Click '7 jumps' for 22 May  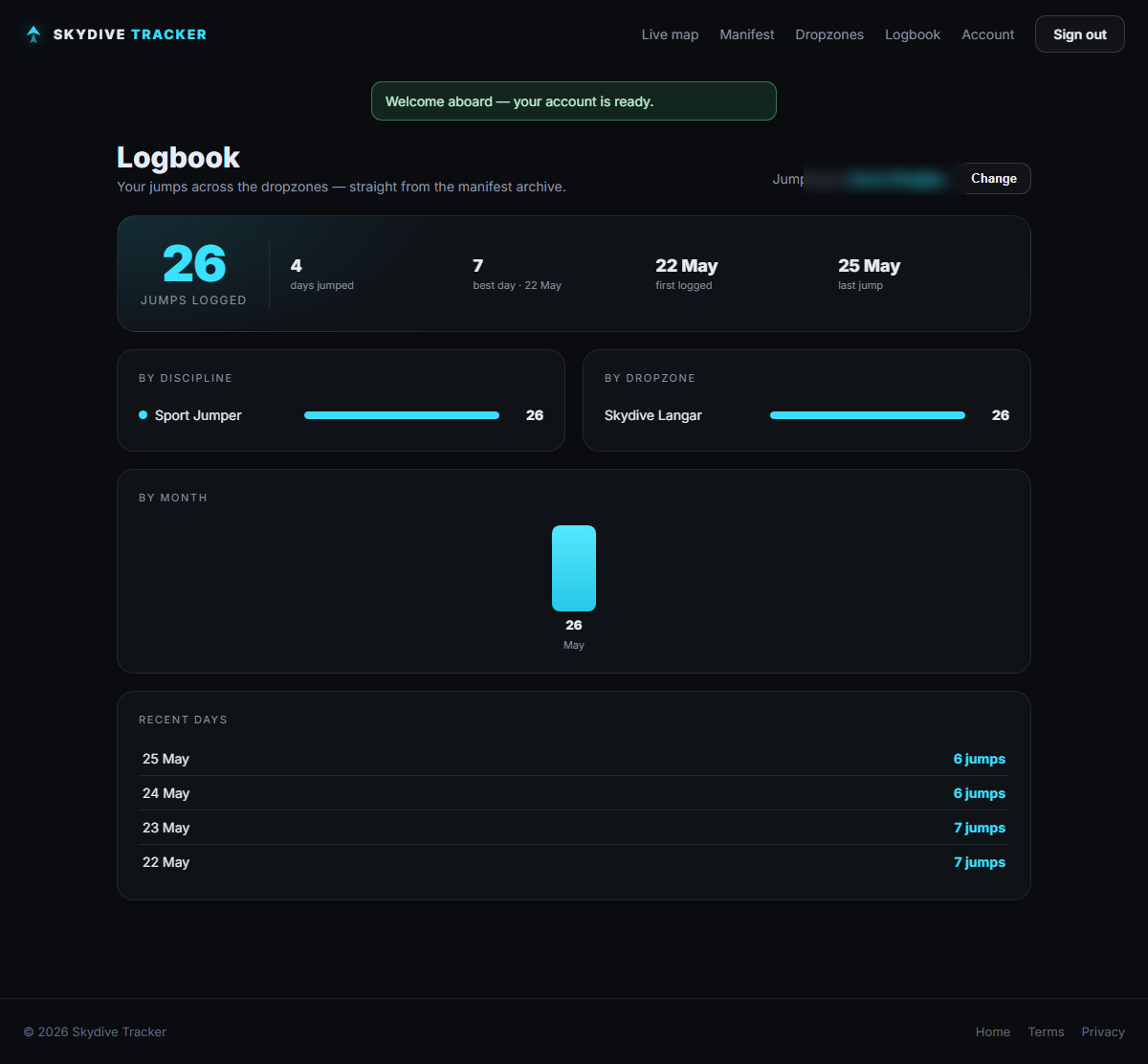click(980, 862)
